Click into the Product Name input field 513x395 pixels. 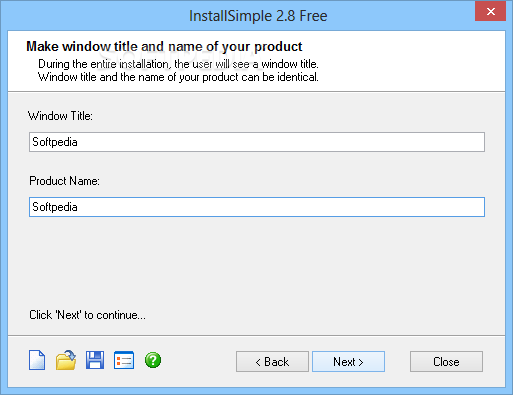pos(257,207)
